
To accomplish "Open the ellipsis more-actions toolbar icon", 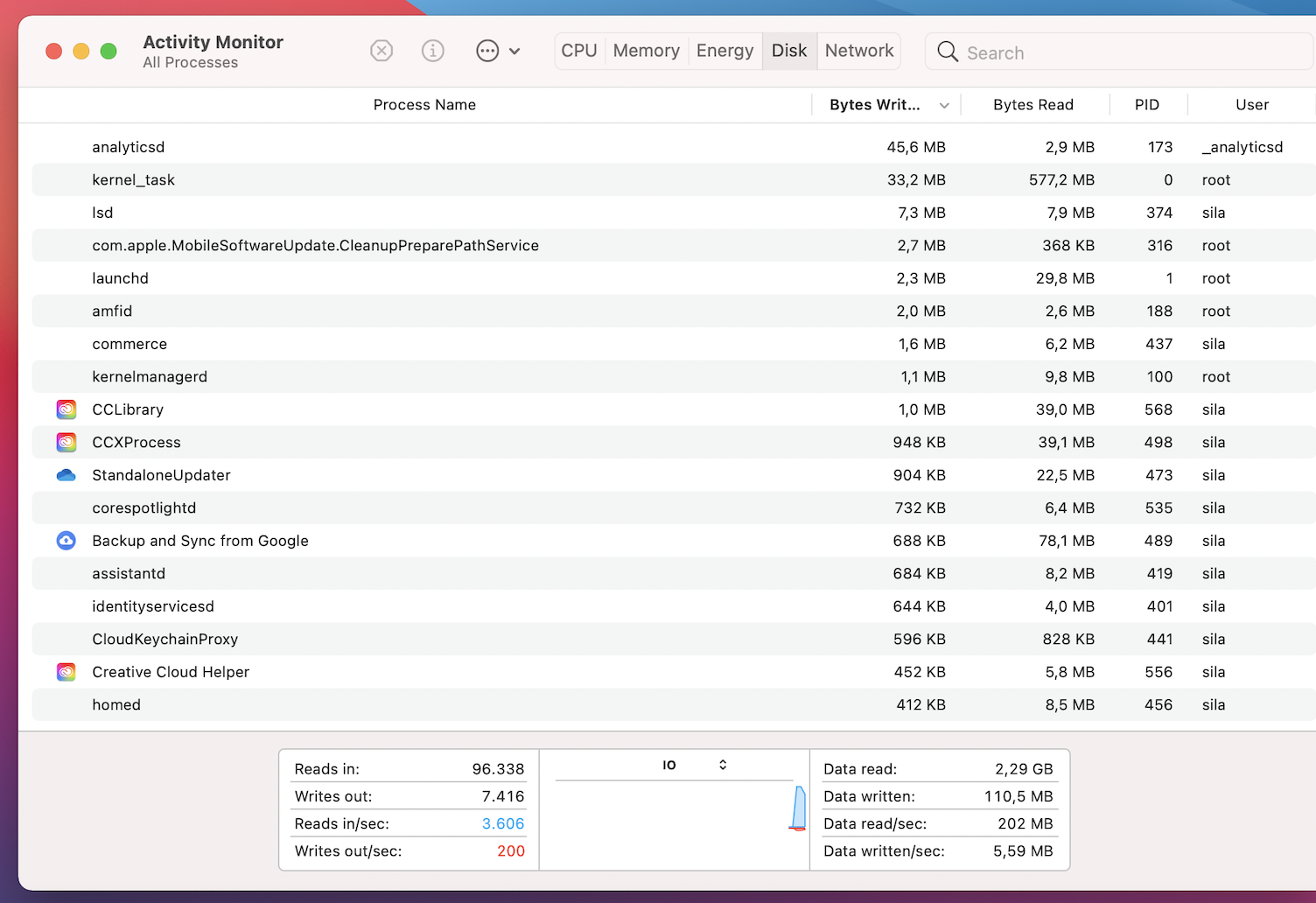I will click(487, 51).
